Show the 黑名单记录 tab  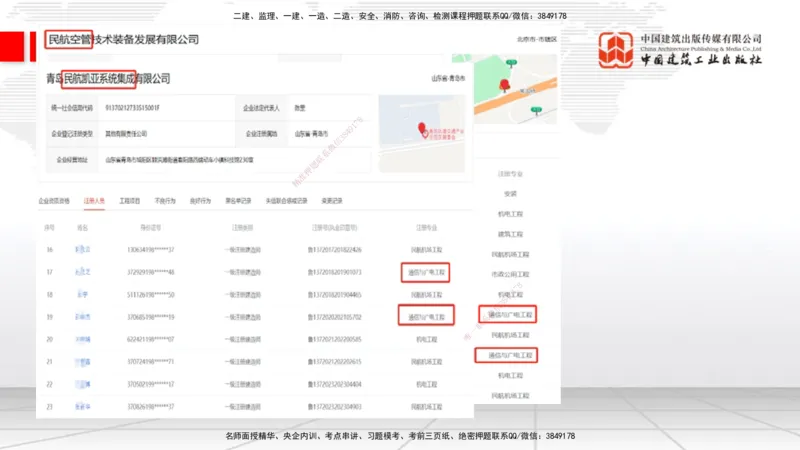click(x=238, y=201)
